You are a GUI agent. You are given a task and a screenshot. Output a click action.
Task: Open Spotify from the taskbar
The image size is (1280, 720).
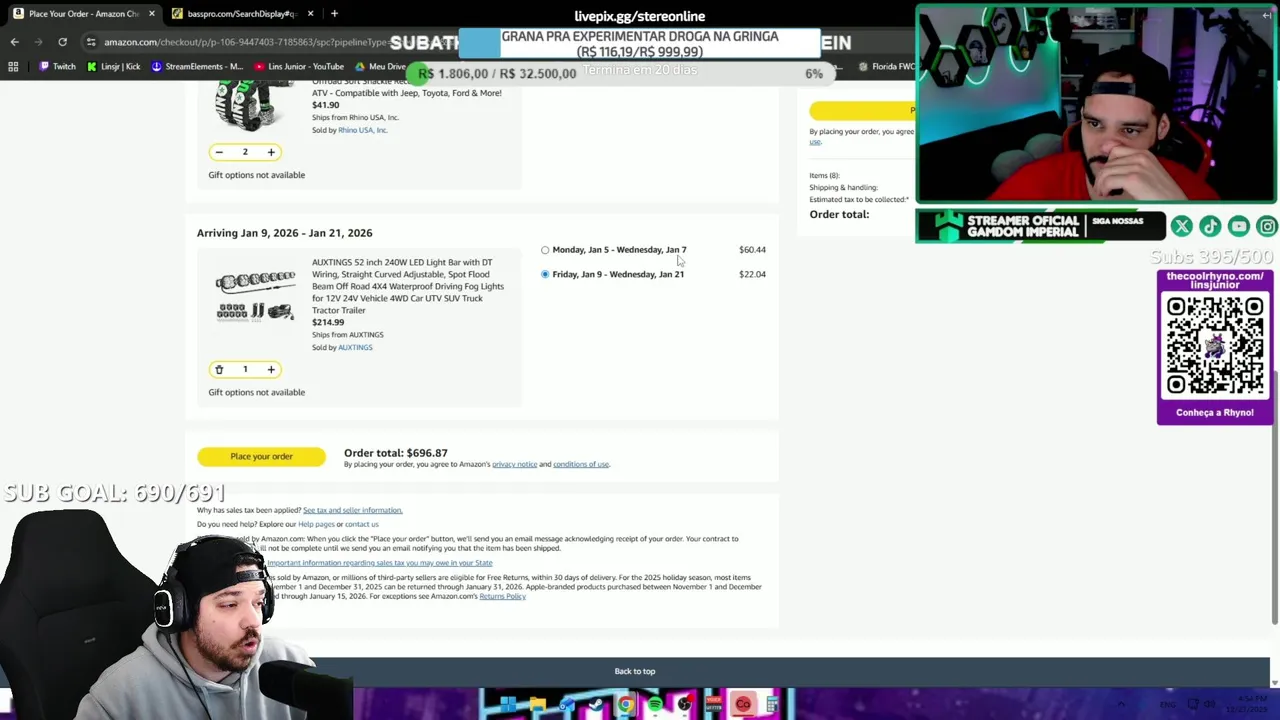point(655,705)
